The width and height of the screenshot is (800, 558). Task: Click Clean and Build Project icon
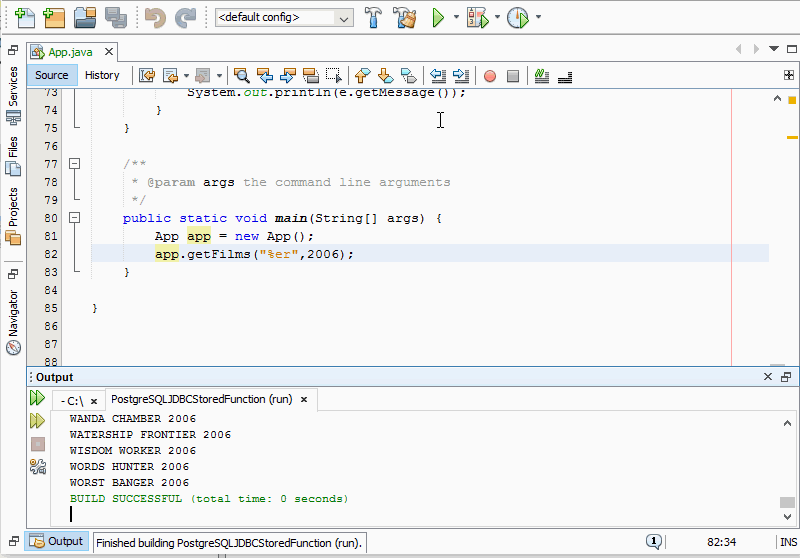(404, 17)
